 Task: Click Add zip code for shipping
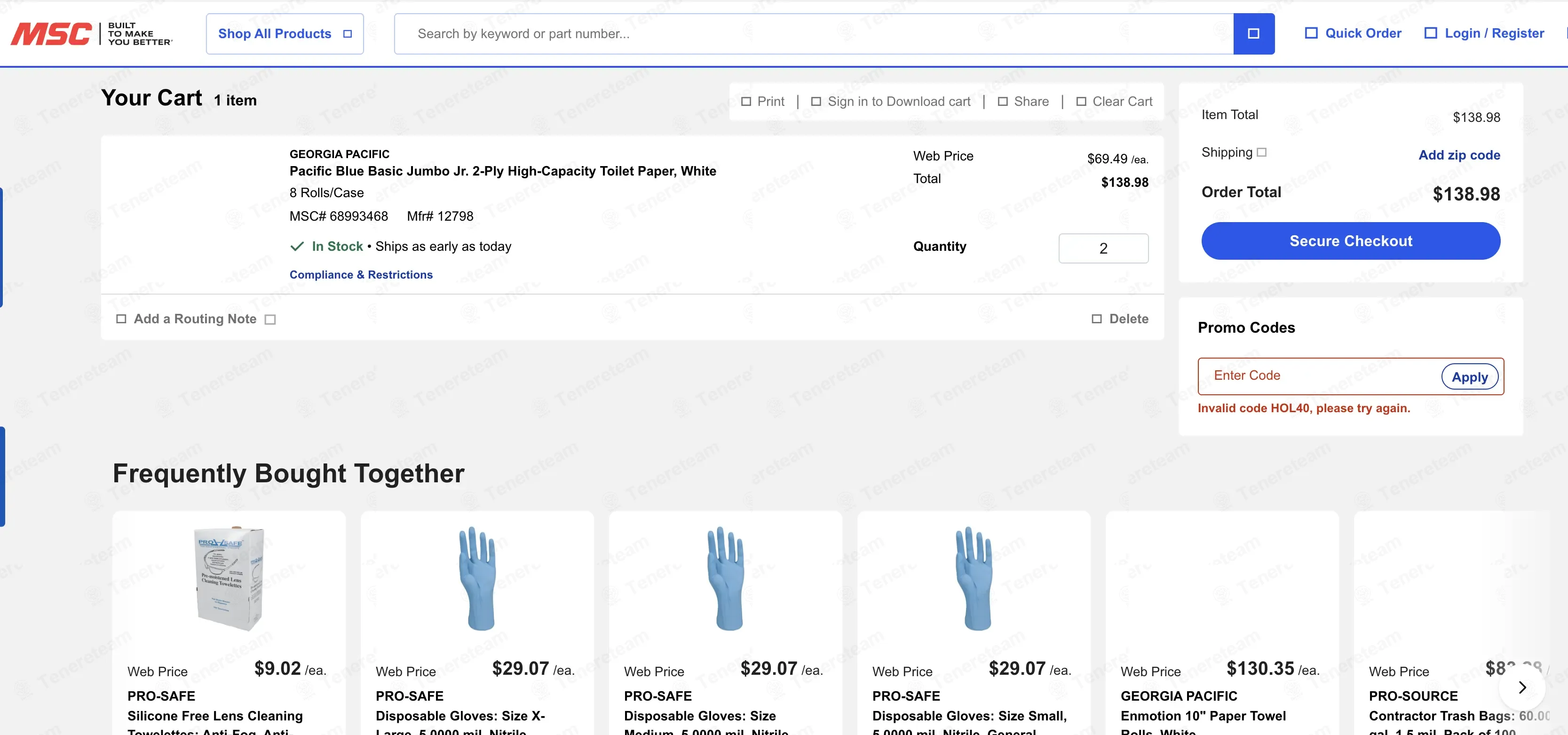(x=1459, y=155)
